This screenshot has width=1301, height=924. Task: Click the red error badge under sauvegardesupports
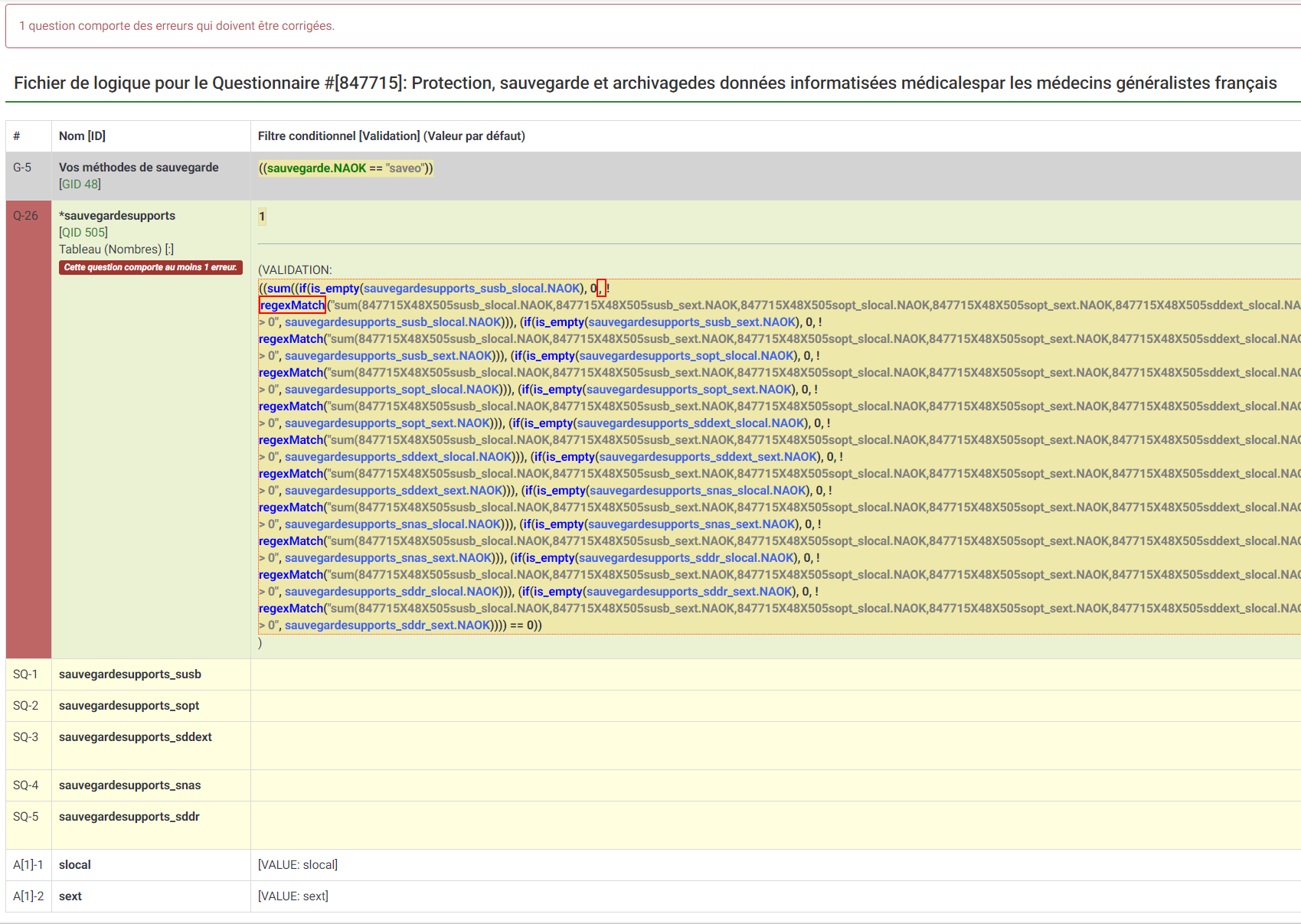pos(150,267)
